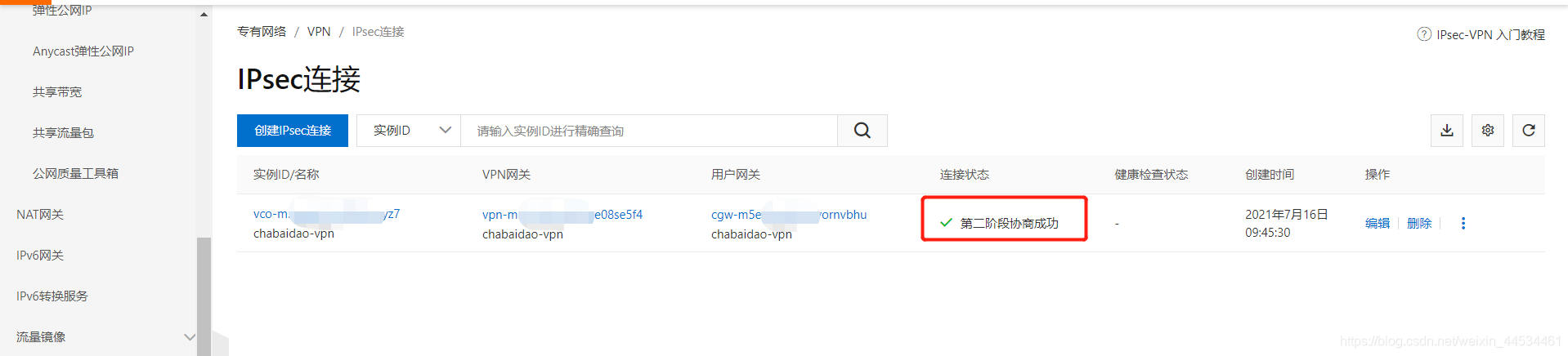Click the 编辑 link in the row

click(x=1378, y=223)
